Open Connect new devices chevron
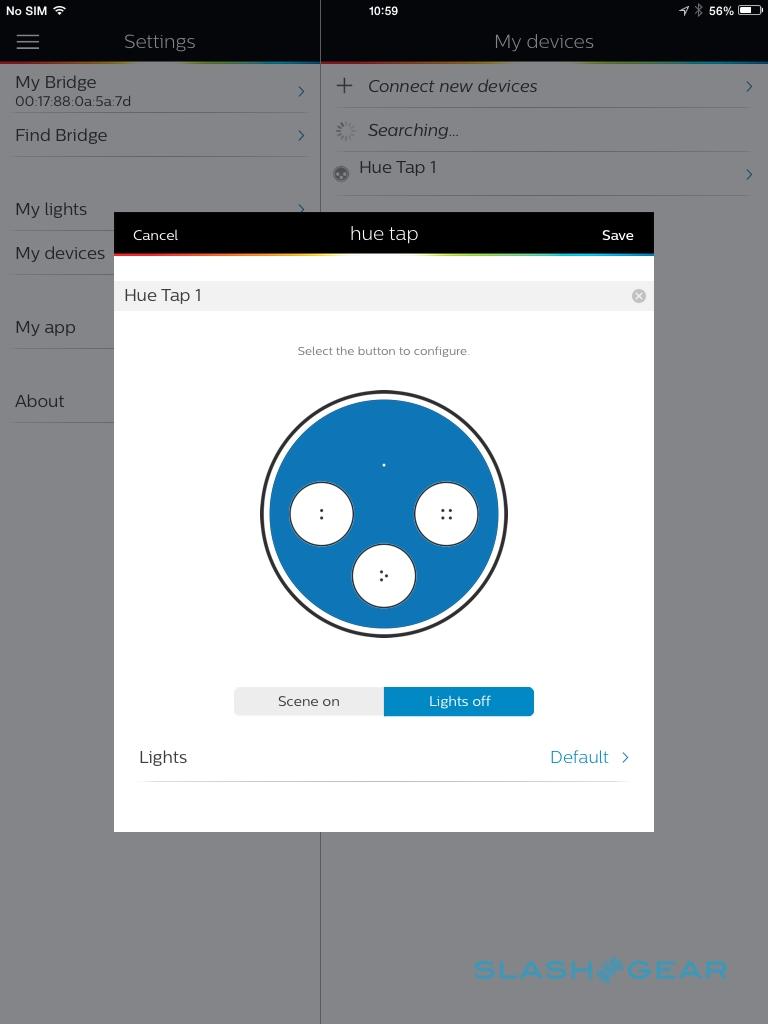 [x=749, y=86]
